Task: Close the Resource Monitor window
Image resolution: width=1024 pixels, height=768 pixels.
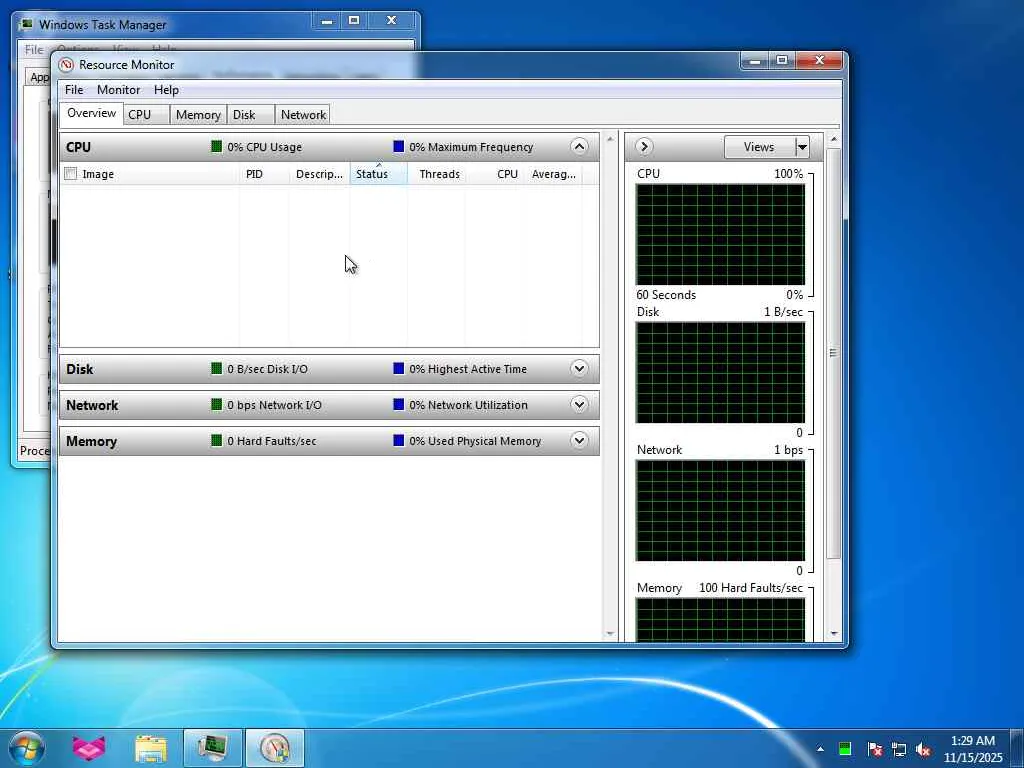Action: (x=819, y=61)
